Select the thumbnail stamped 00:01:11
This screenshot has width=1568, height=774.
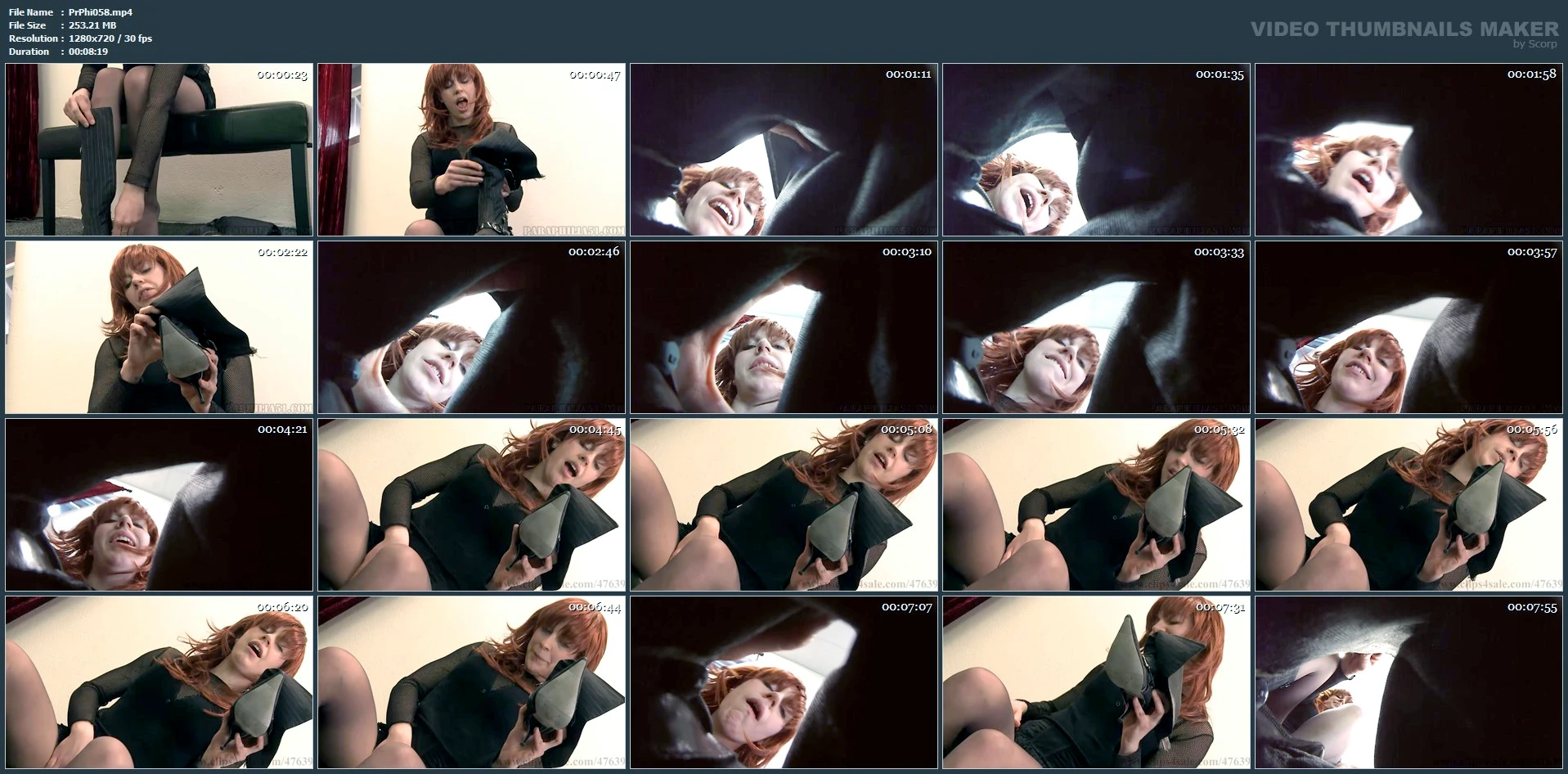784,150
